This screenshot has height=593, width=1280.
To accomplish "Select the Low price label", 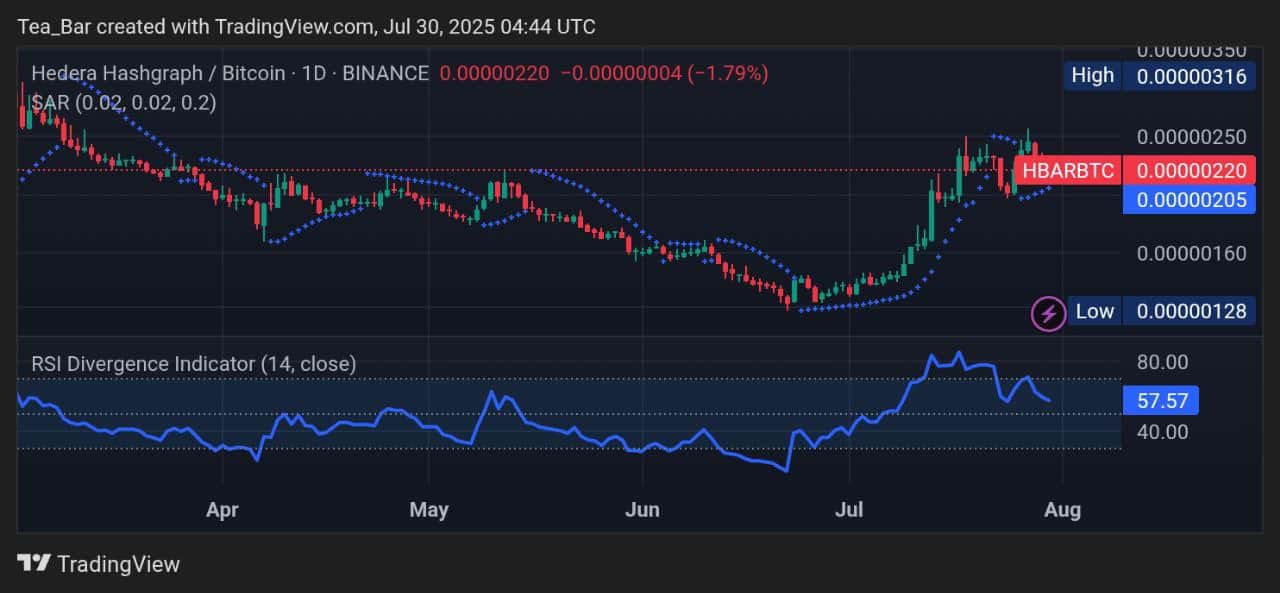I will click(x=1094, y=311).
